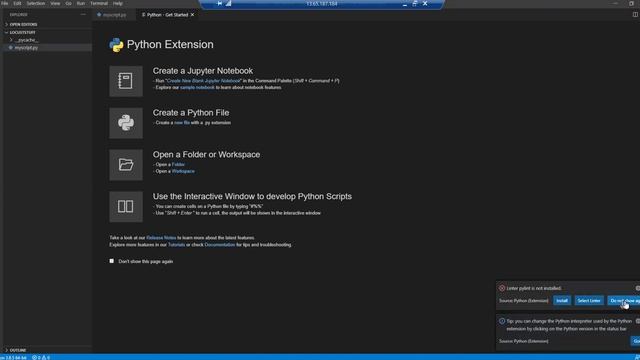
Task: Restore the remote session window from the bar
Action: [415, 3]
